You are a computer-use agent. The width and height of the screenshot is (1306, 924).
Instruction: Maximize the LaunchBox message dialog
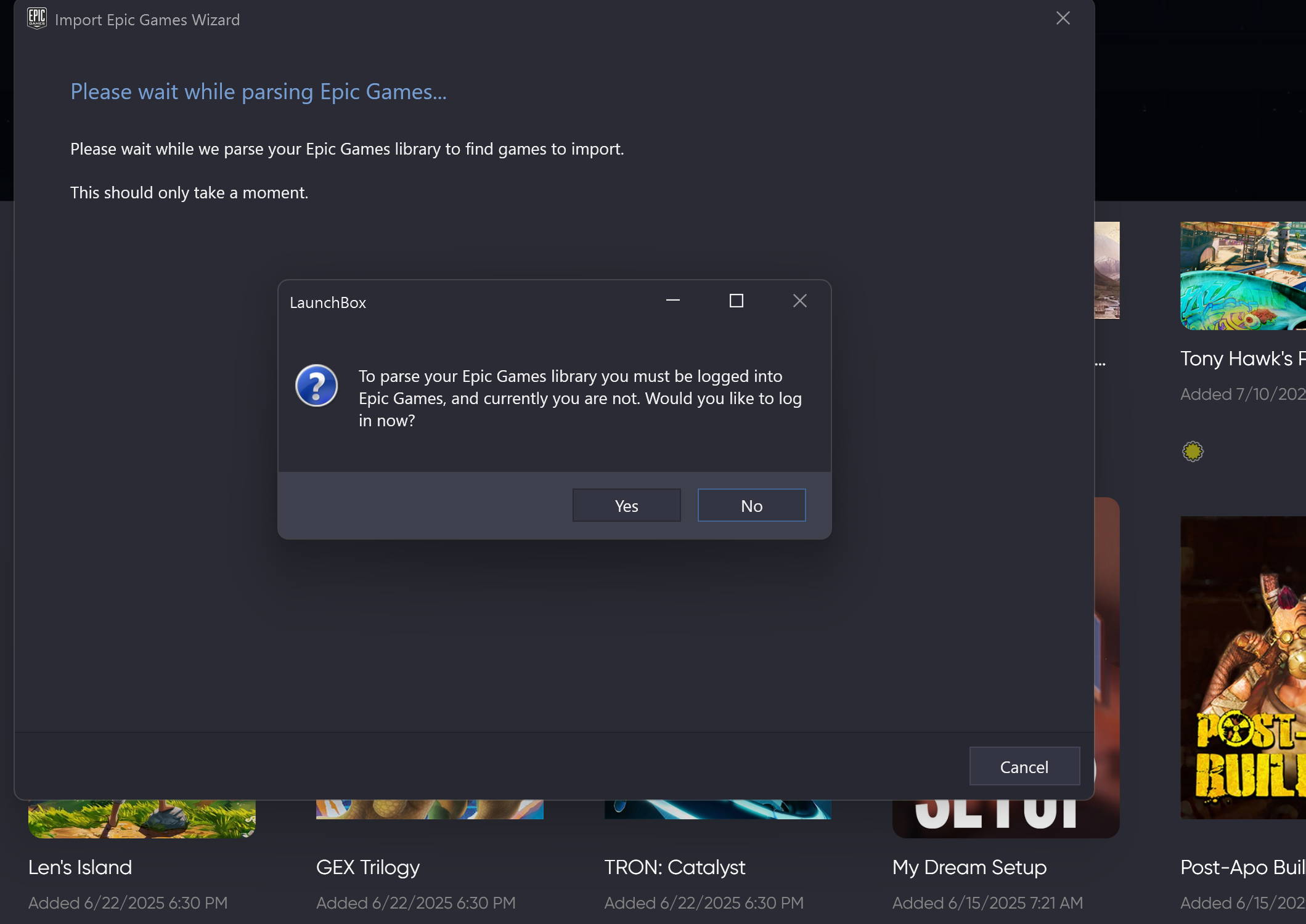point(737,301)
